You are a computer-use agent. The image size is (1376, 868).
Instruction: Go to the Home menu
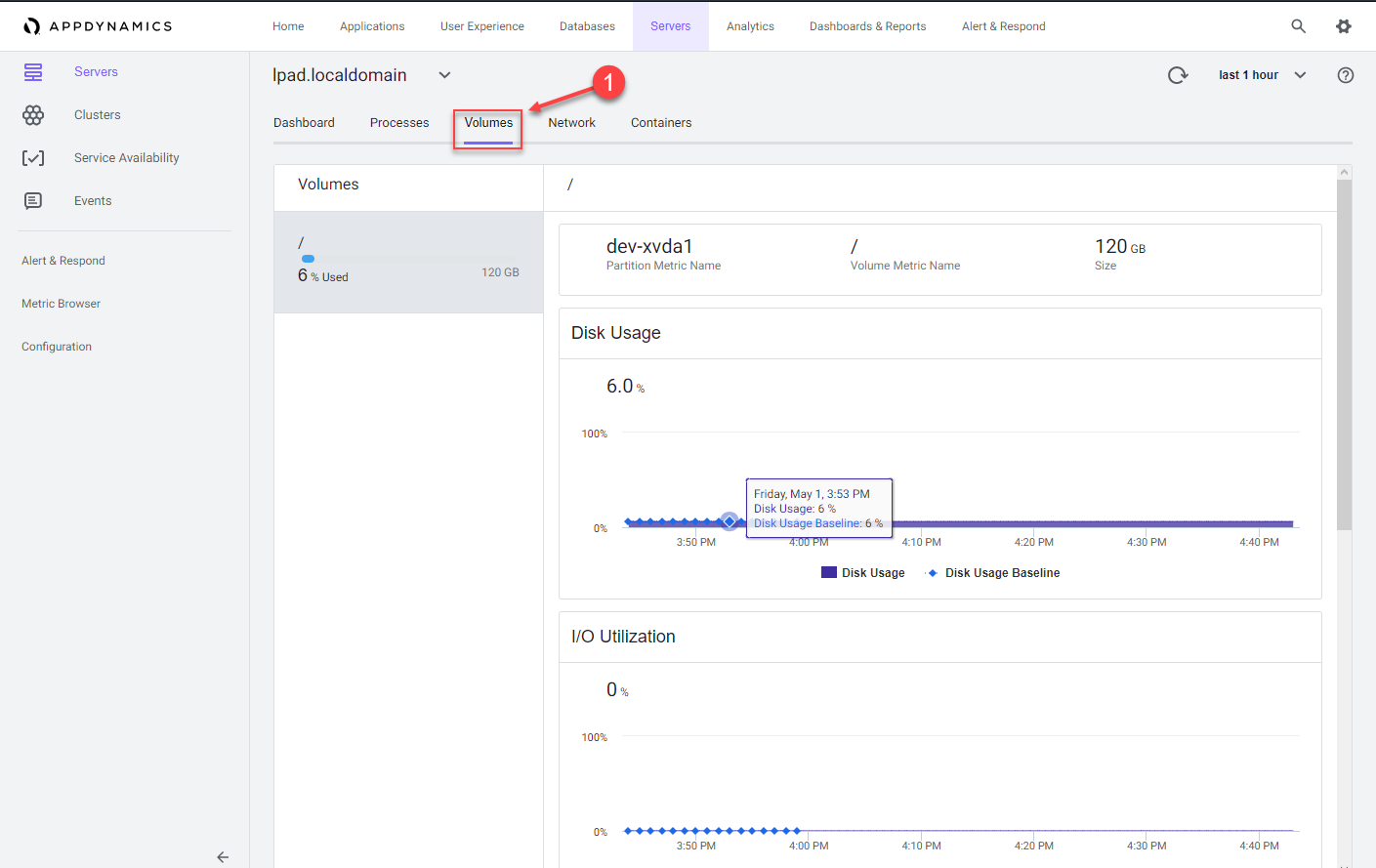[288, 26]
